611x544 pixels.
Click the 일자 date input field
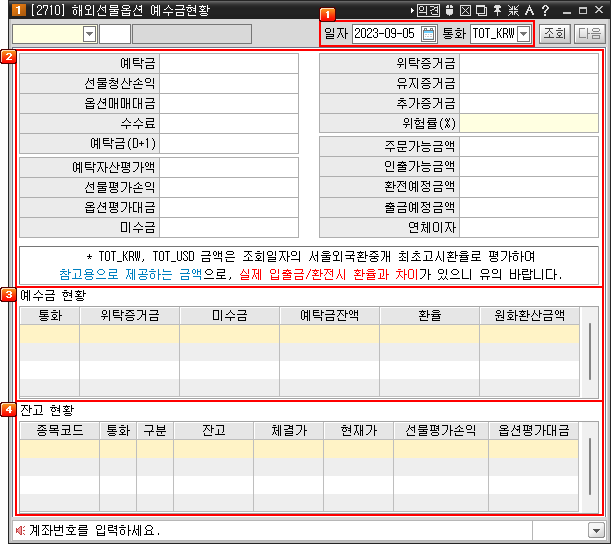pos(385,34)
